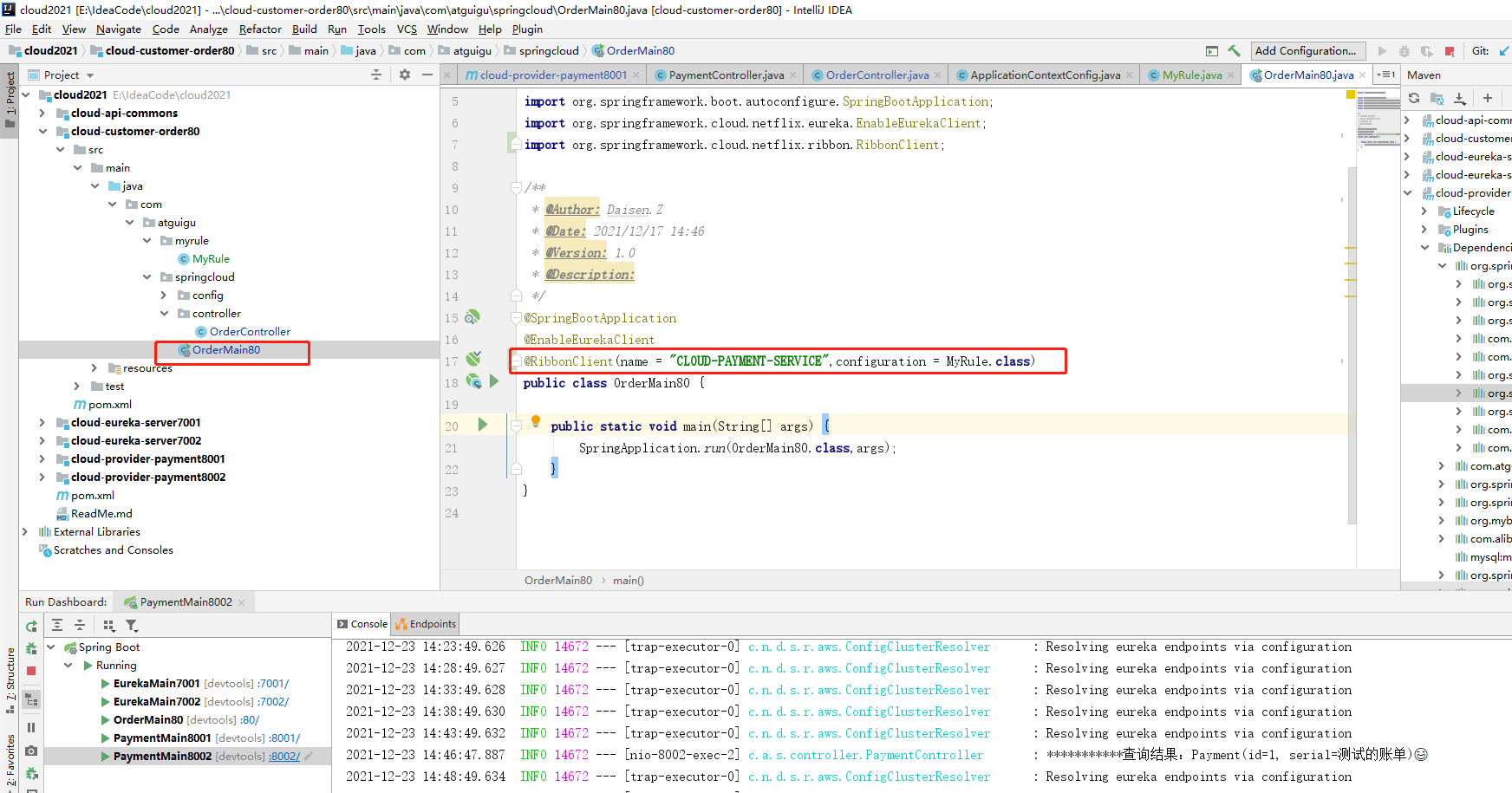
Task: Click the red Stop toolbar icon
Action: 1450,51
